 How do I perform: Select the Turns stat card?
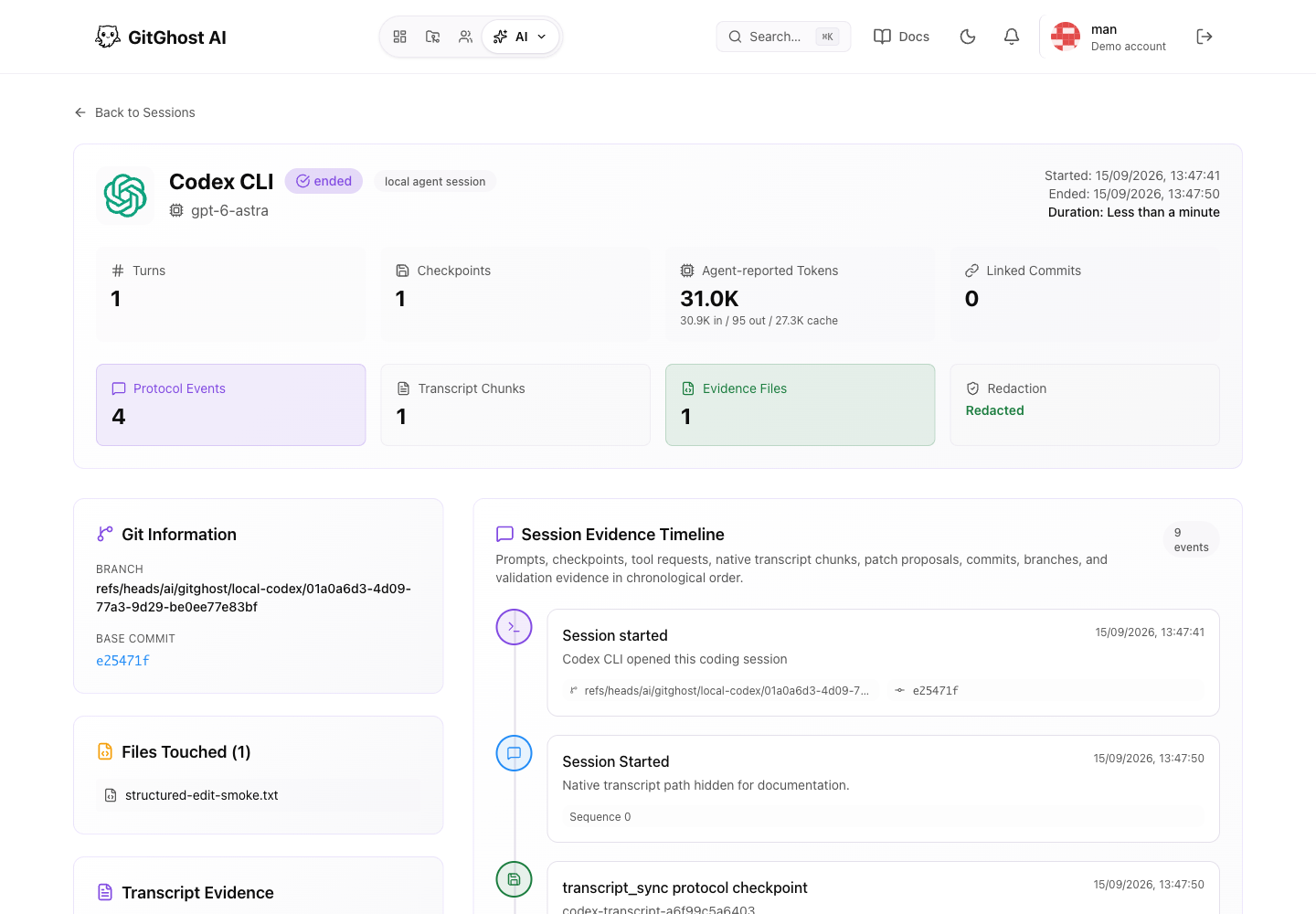230,294
